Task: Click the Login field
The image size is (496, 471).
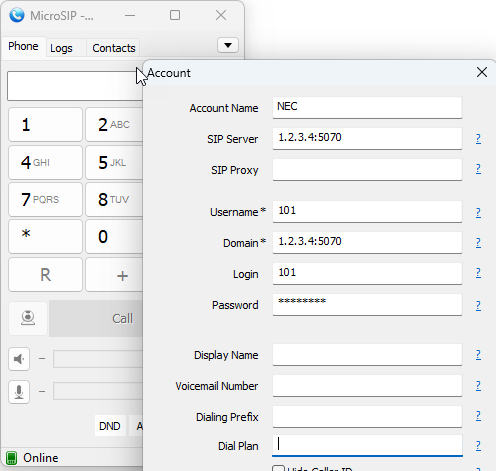Action: pyautogui.click(x=367, y=273)
